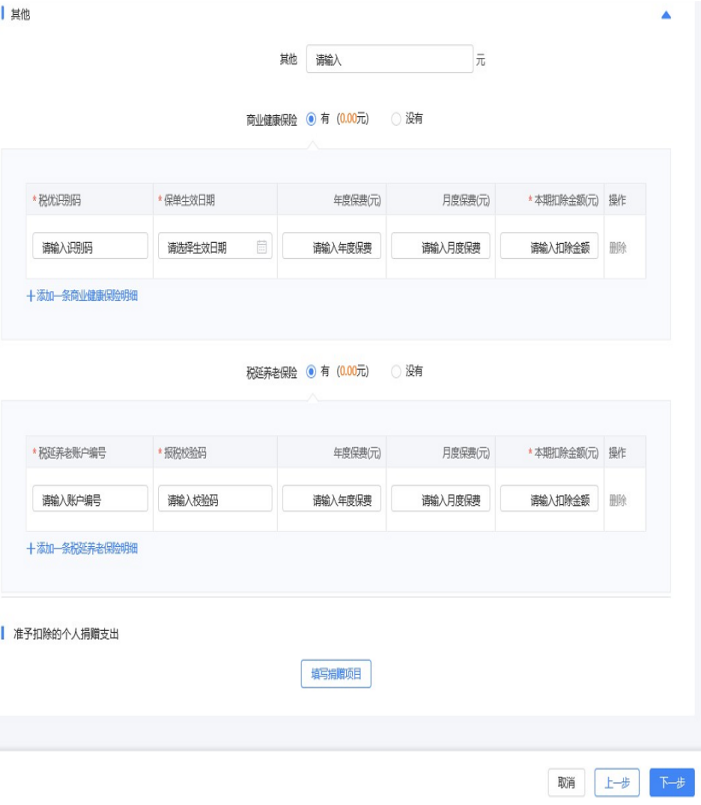Click the 请输入校验码 input field

(x=215, y=499)
